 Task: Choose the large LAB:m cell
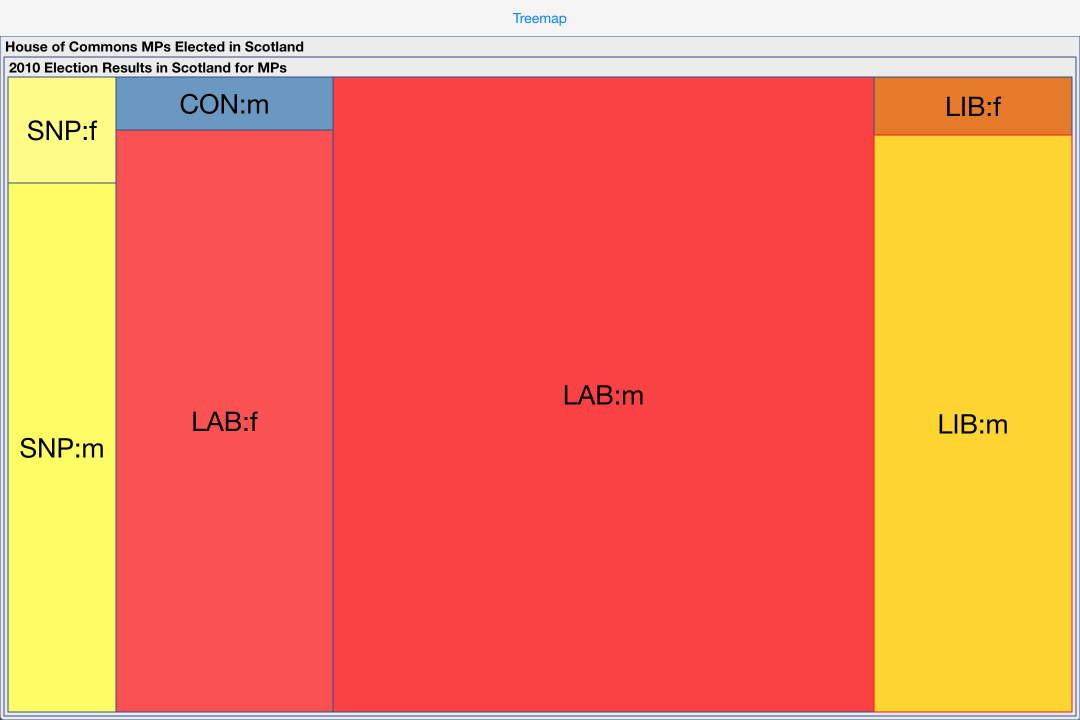click(603, 395)
